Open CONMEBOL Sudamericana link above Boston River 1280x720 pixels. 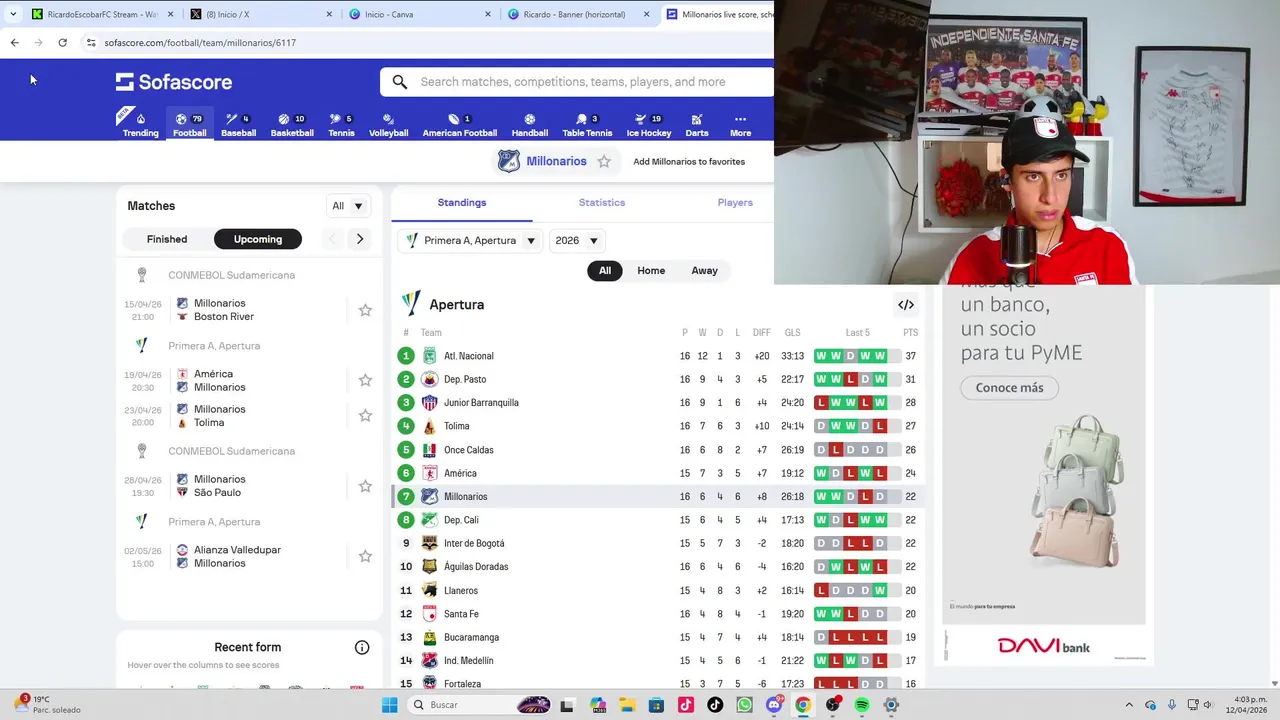click(x=231, y=275)
